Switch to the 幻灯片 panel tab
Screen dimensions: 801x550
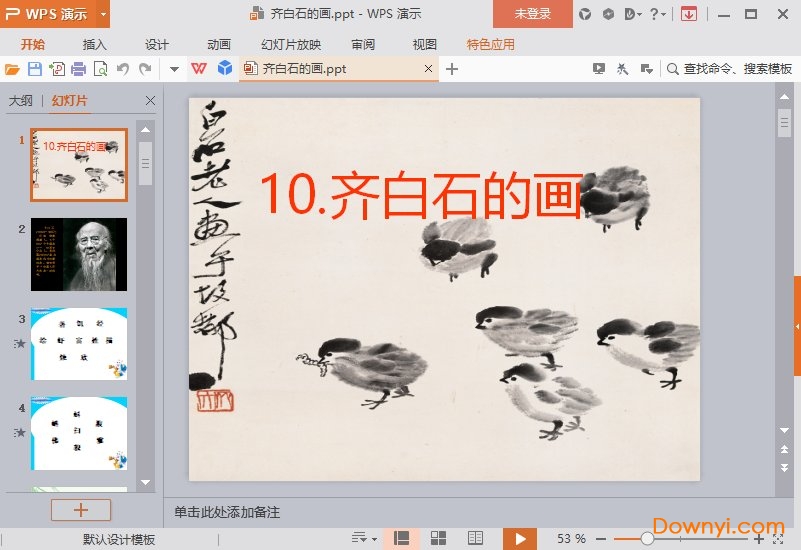point(69,101)
